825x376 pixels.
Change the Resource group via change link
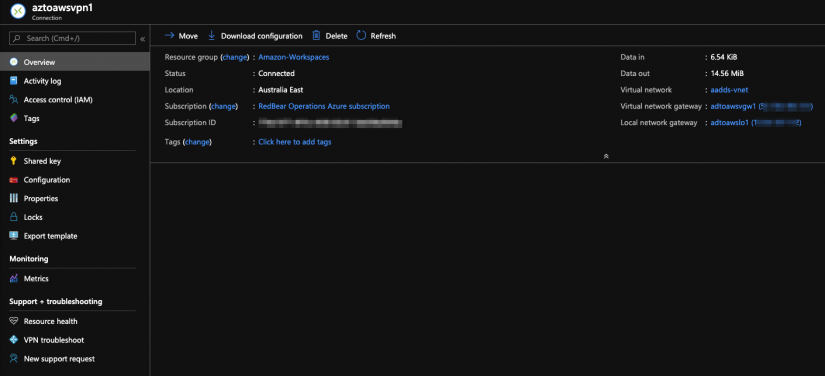click(235, 57)
